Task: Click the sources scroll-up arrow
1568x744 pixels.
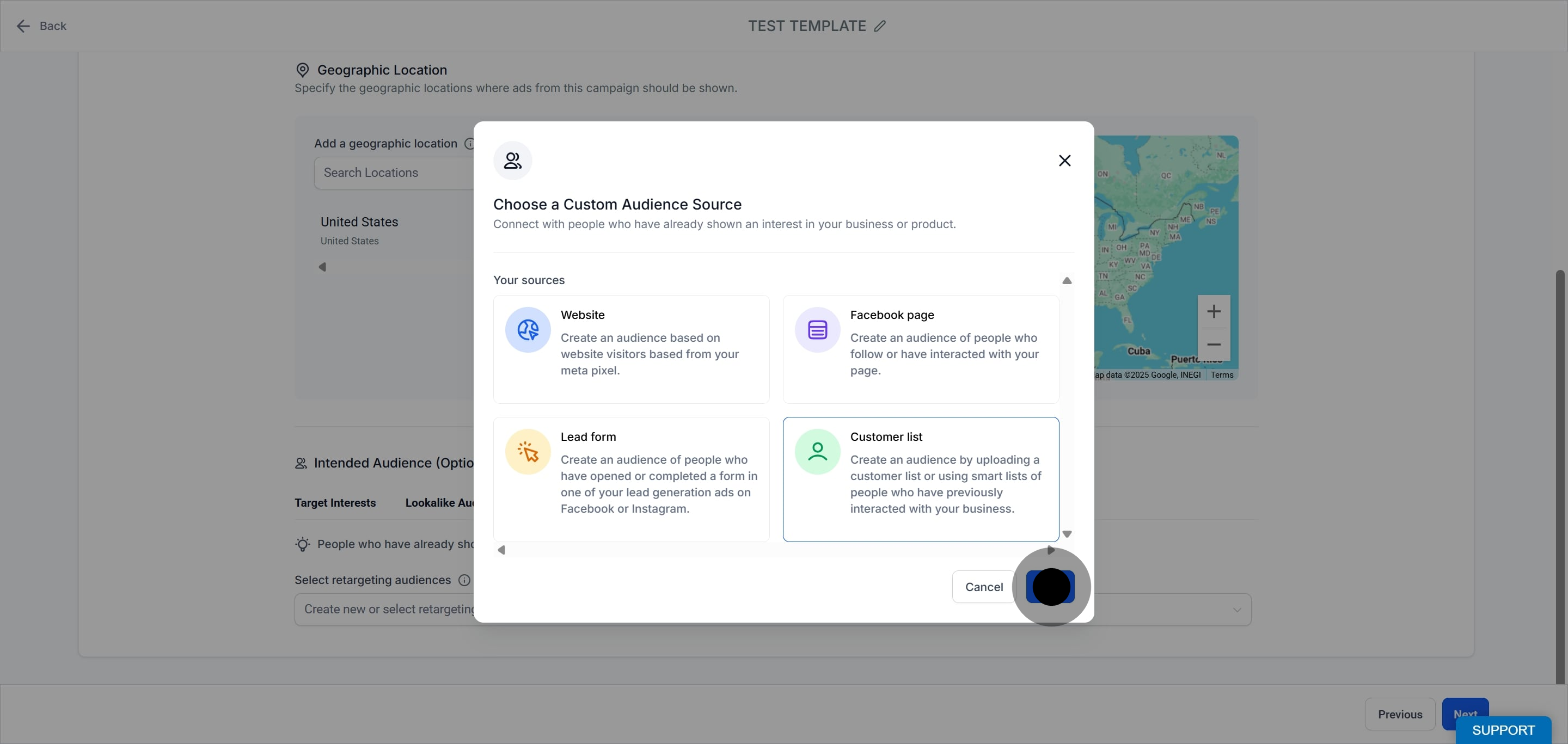Action: click(x=1067, y=280)
